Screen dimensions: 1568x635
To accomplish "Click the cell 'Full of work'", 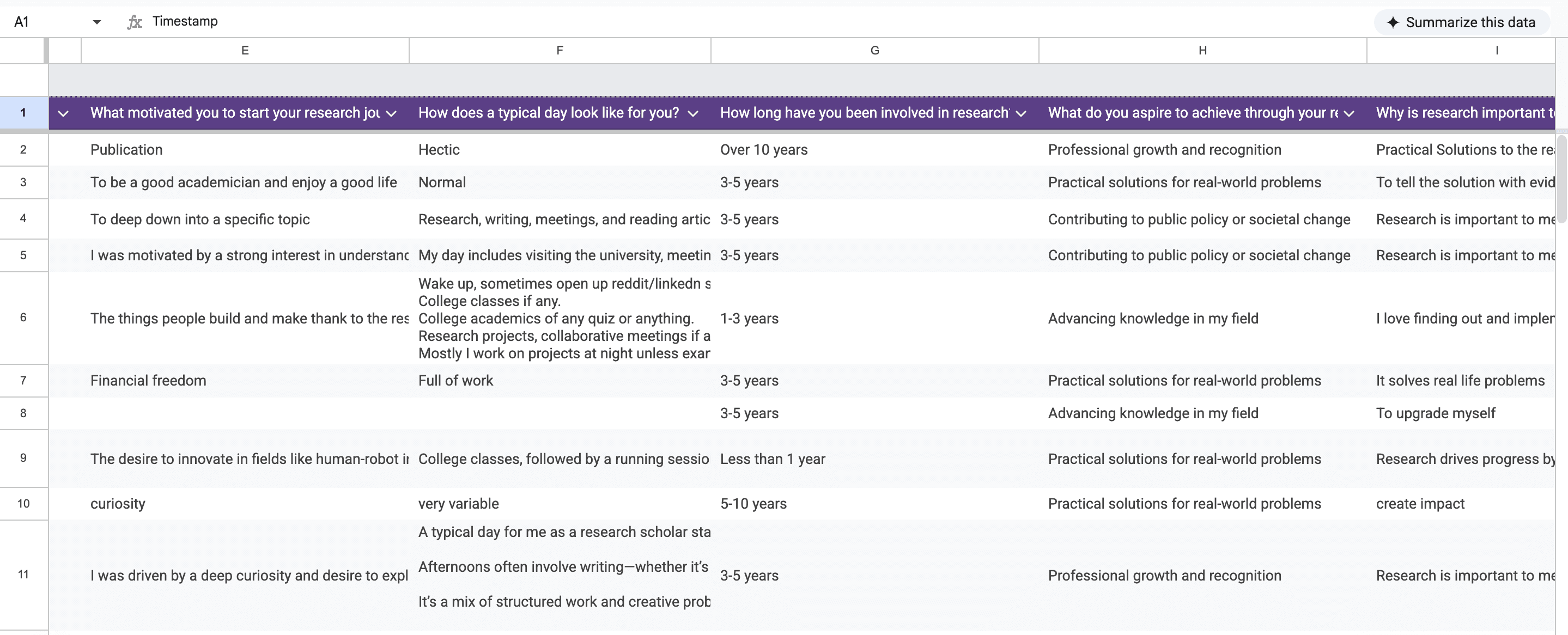I will [560, 381].
